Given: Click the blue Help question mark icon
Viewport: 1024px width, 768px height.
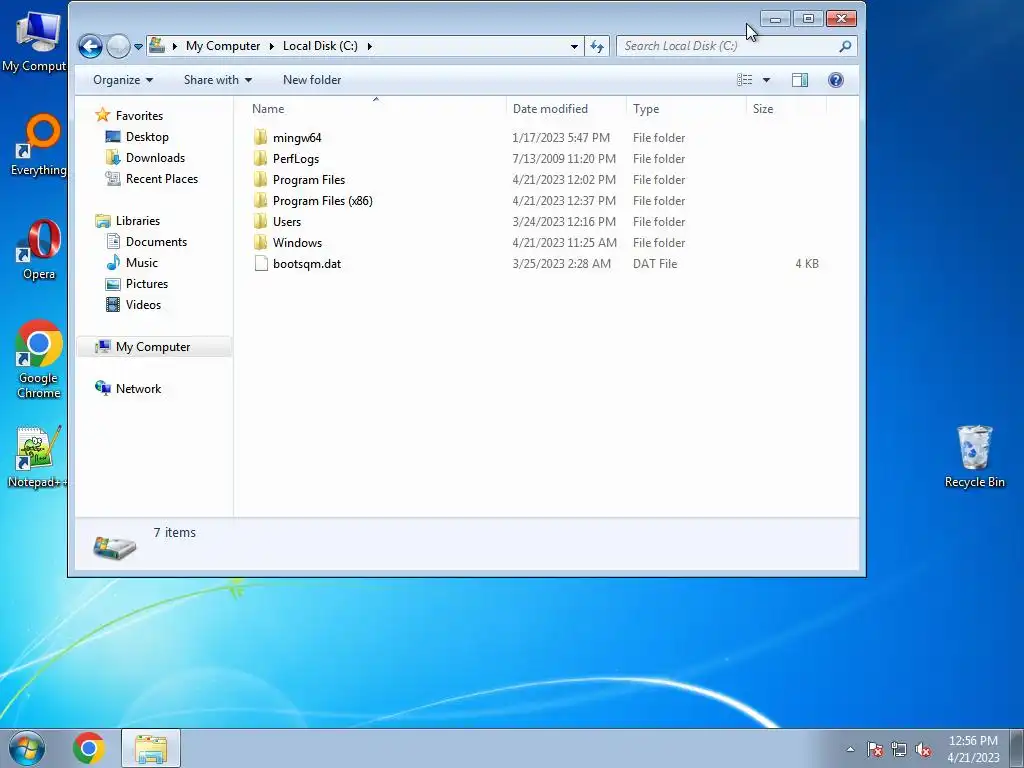Looking at the screenshot, I should 836,80.
